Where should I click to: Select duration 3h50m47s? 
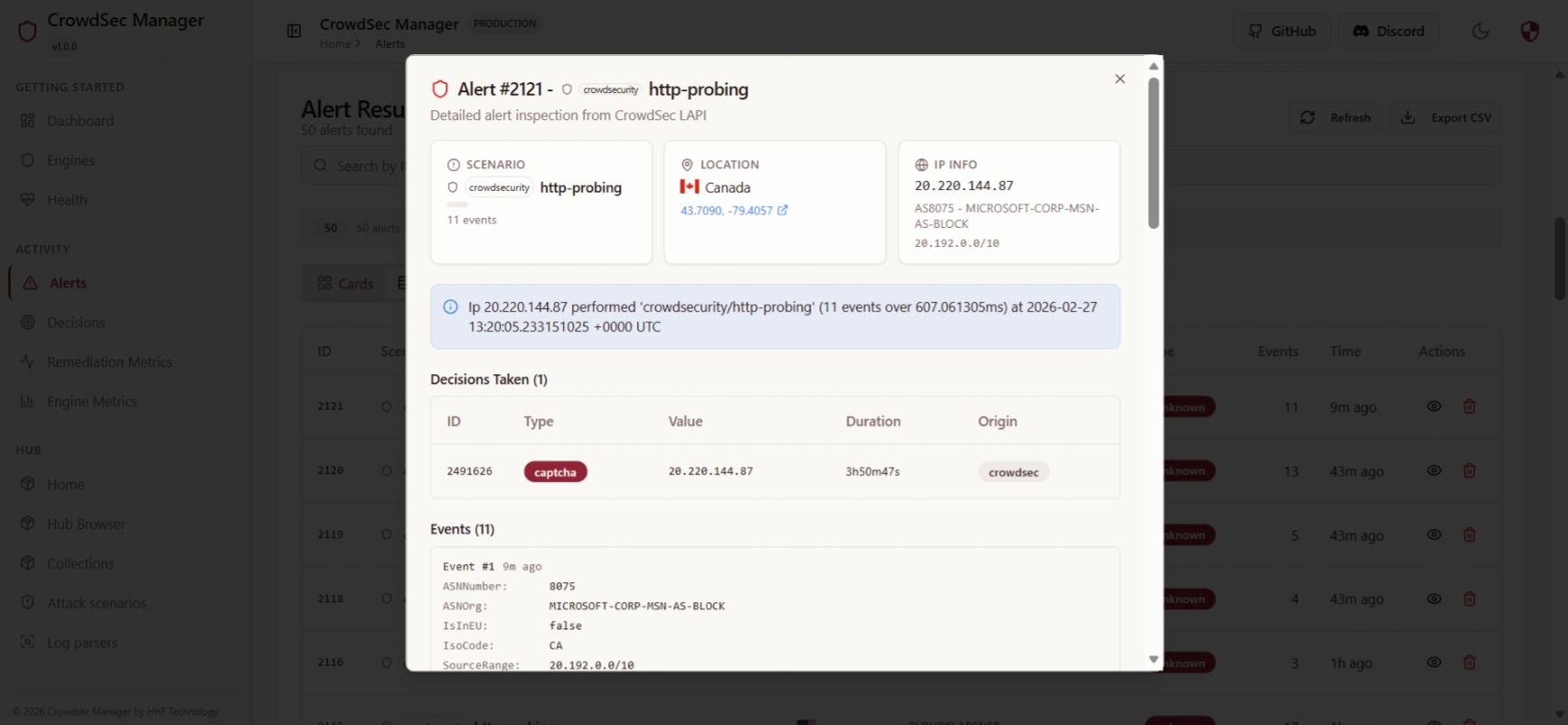click(x=872, y=471)
